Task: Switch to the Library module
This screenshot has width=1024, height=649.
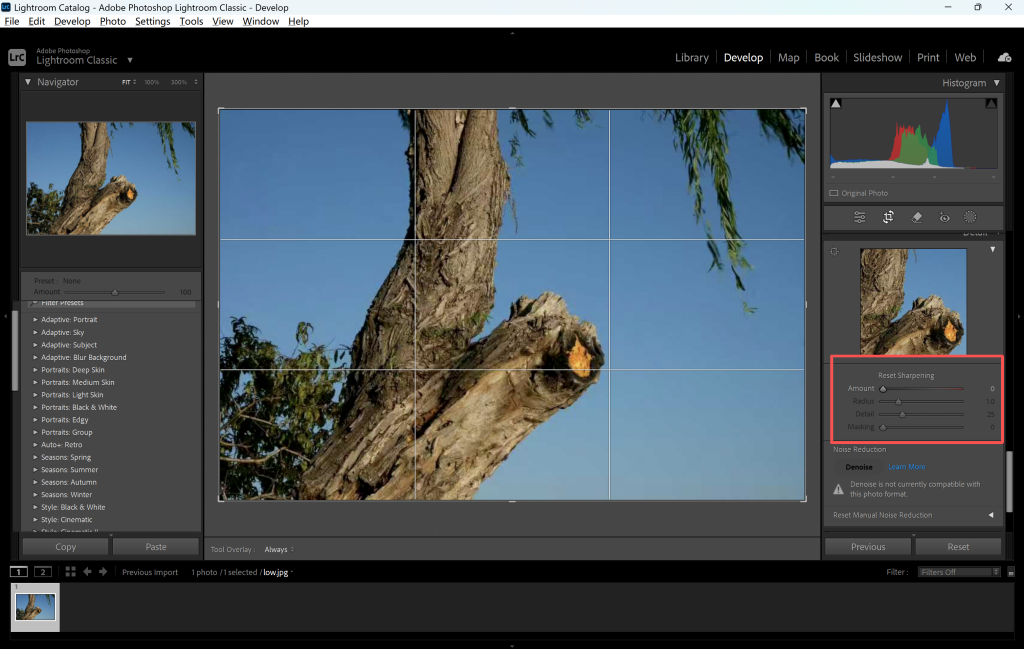Action: [692, 57]
